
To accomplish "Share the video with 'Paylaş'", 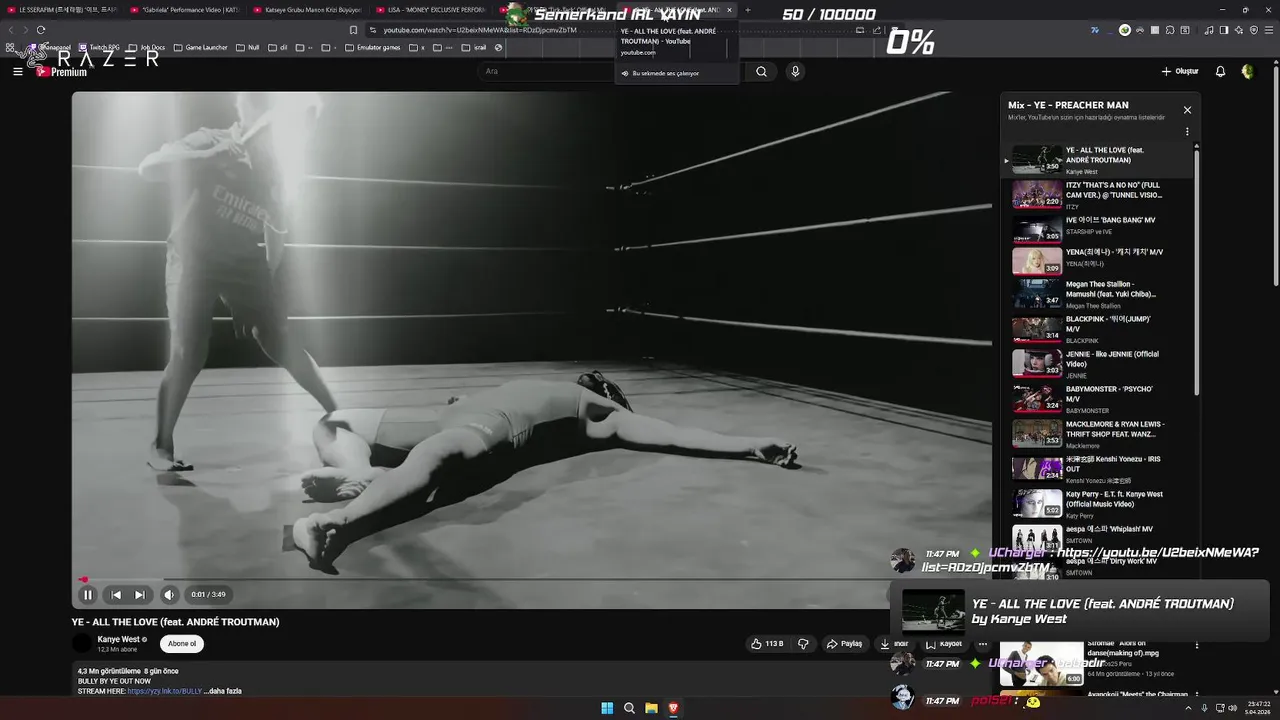I will (x=844, y=644).
